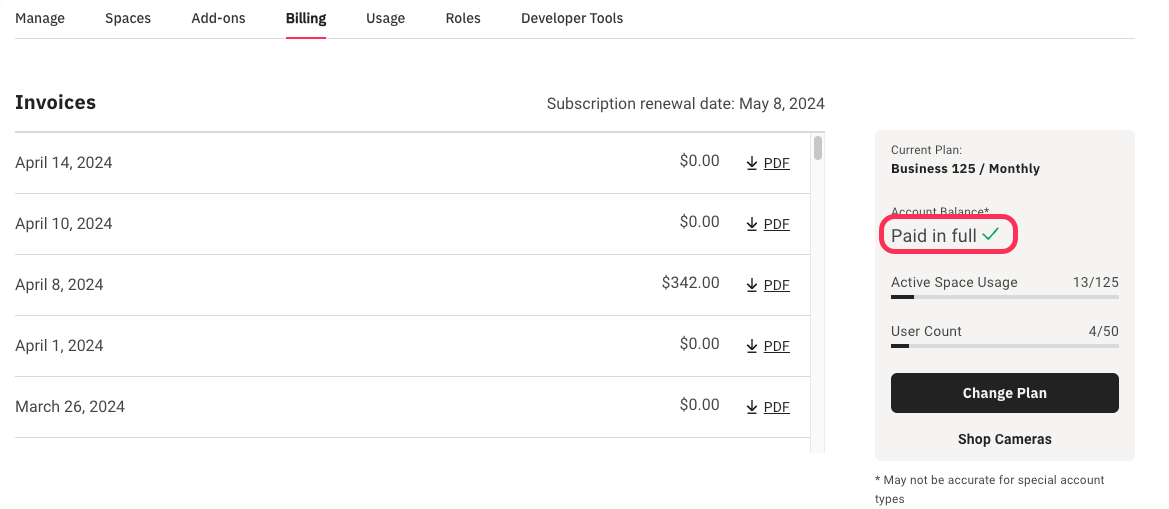Click the Active Space Usage progress bar
Viewport: 1169px width, 509px height.
point(1004,296)
